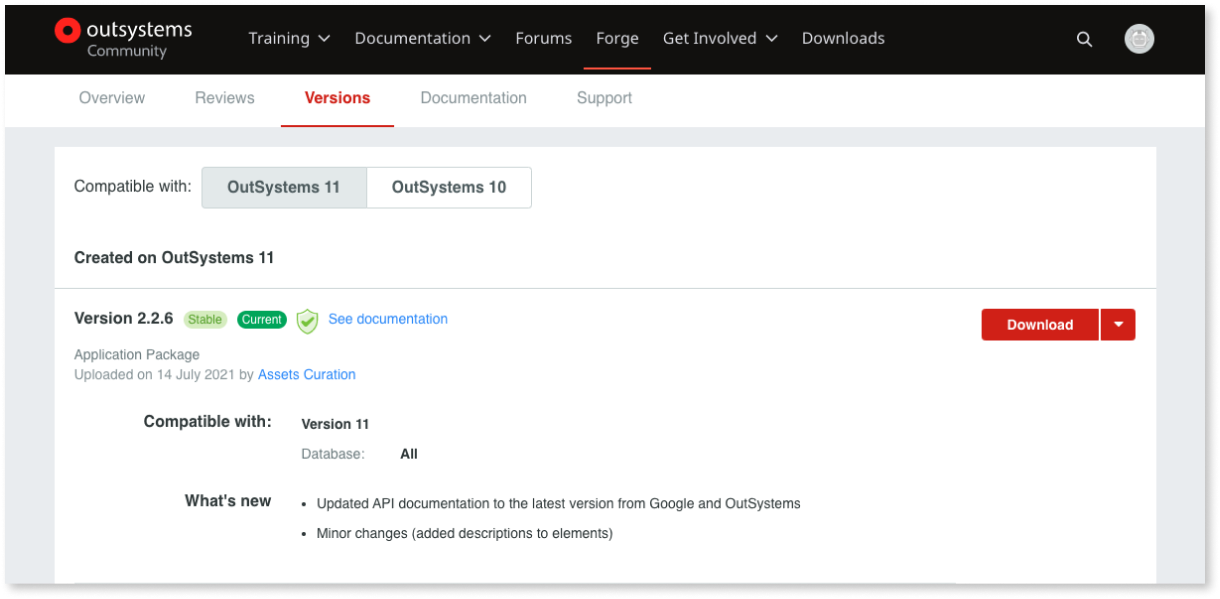Click the OutSystems Community logo

[122, 38]
